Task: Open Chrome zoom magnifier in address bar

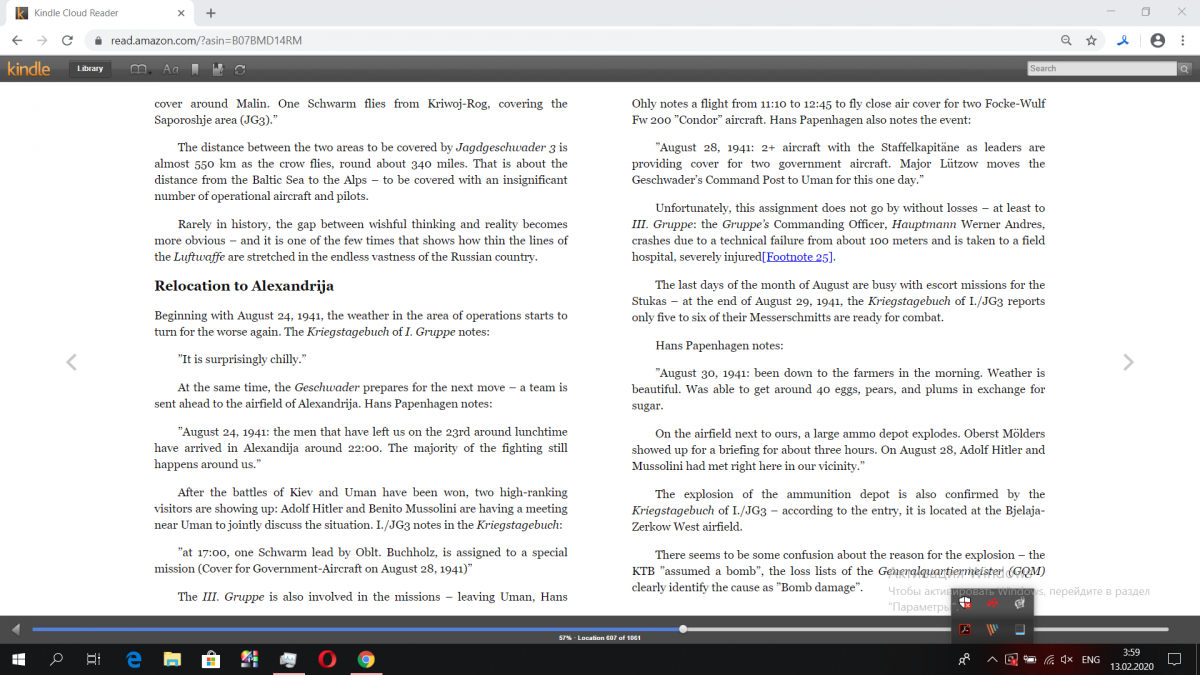Action: coord(1066,40)
